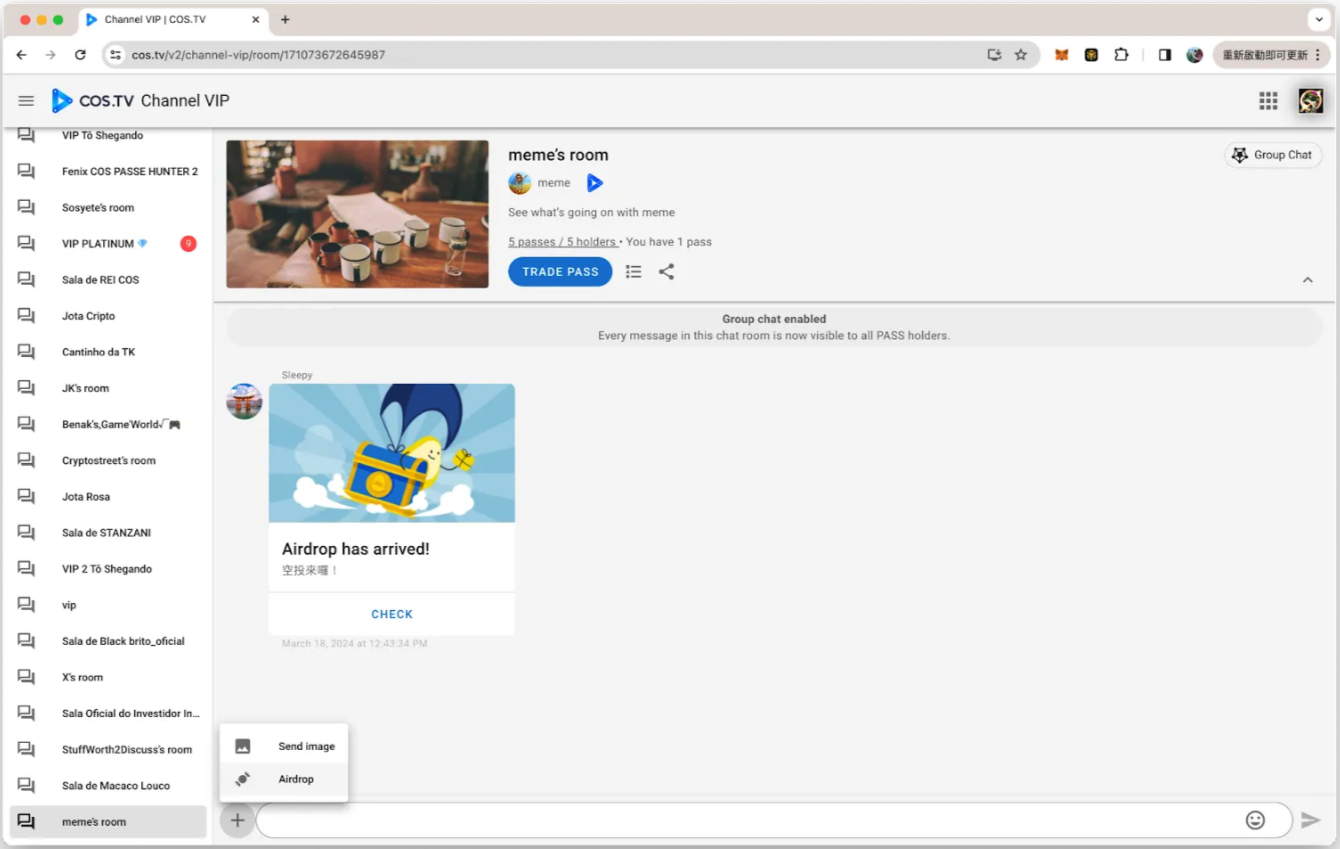Select Airdrop from the popup menu
Screen dimensions: 1340x849
tap(284, 779)
